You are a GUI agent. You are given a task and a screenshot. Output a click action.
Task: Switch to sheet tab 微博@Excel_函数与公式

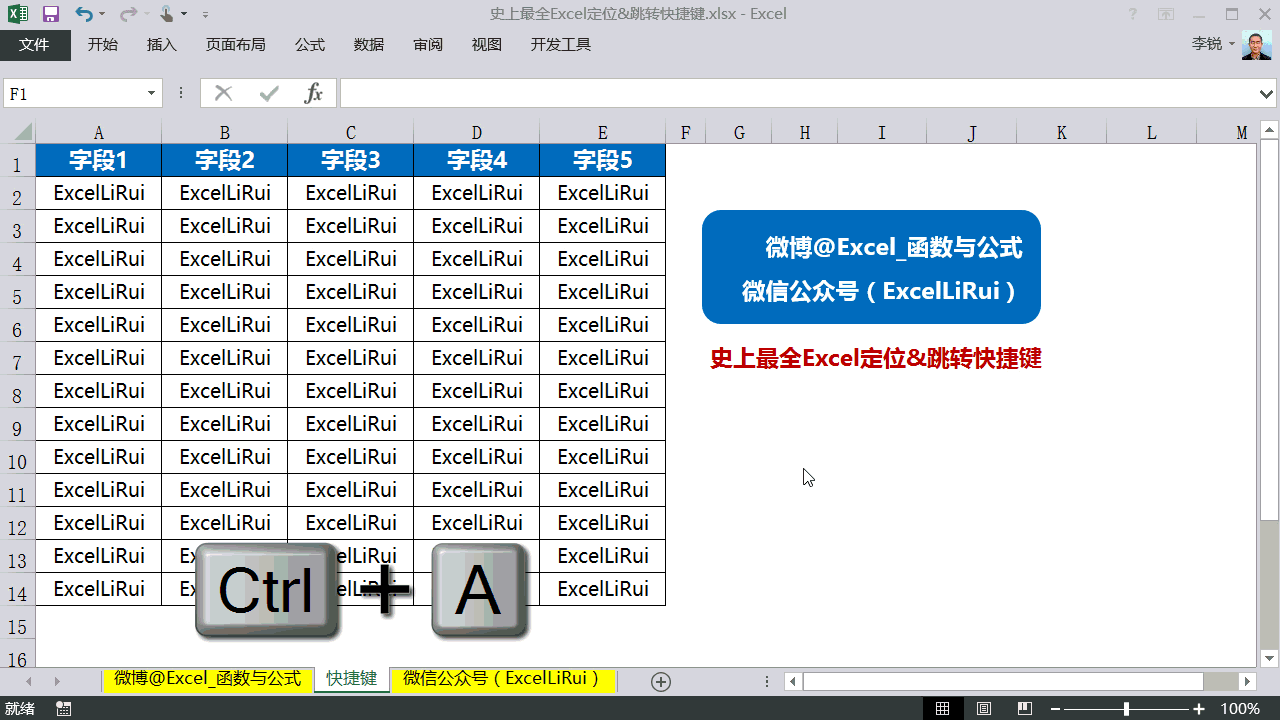208,679
